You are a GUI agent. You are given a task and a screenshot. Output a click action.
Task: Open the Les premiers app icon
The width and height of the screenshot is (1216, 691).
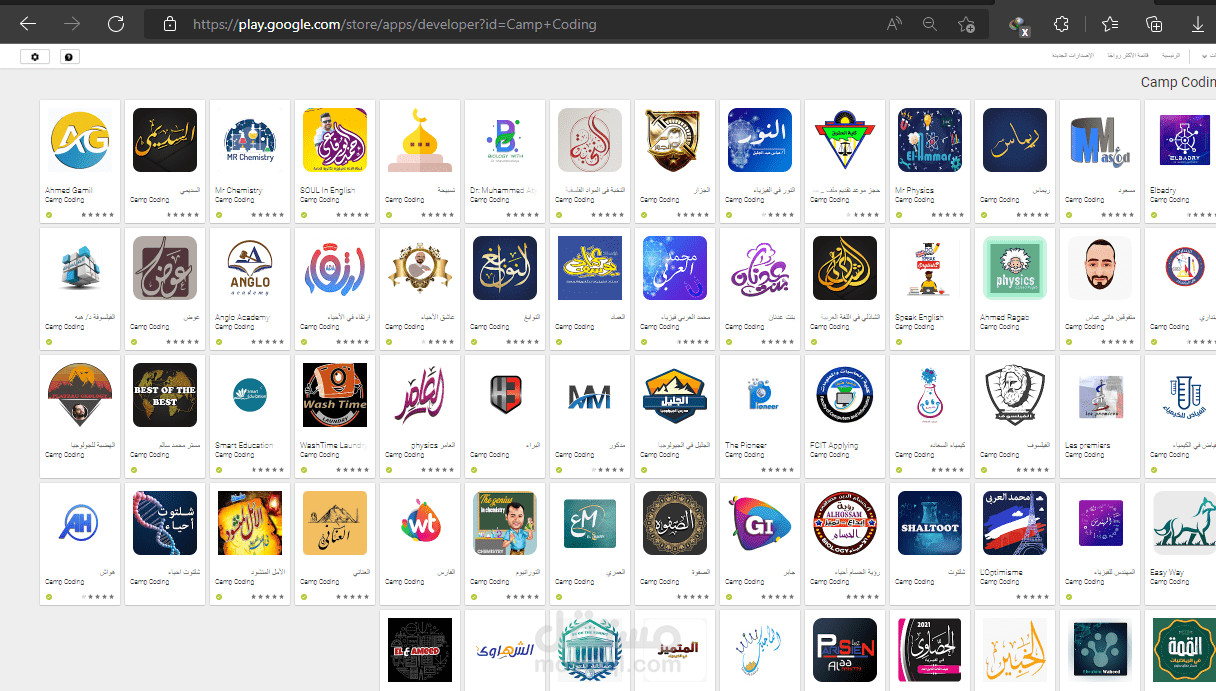coord(1100,395)
